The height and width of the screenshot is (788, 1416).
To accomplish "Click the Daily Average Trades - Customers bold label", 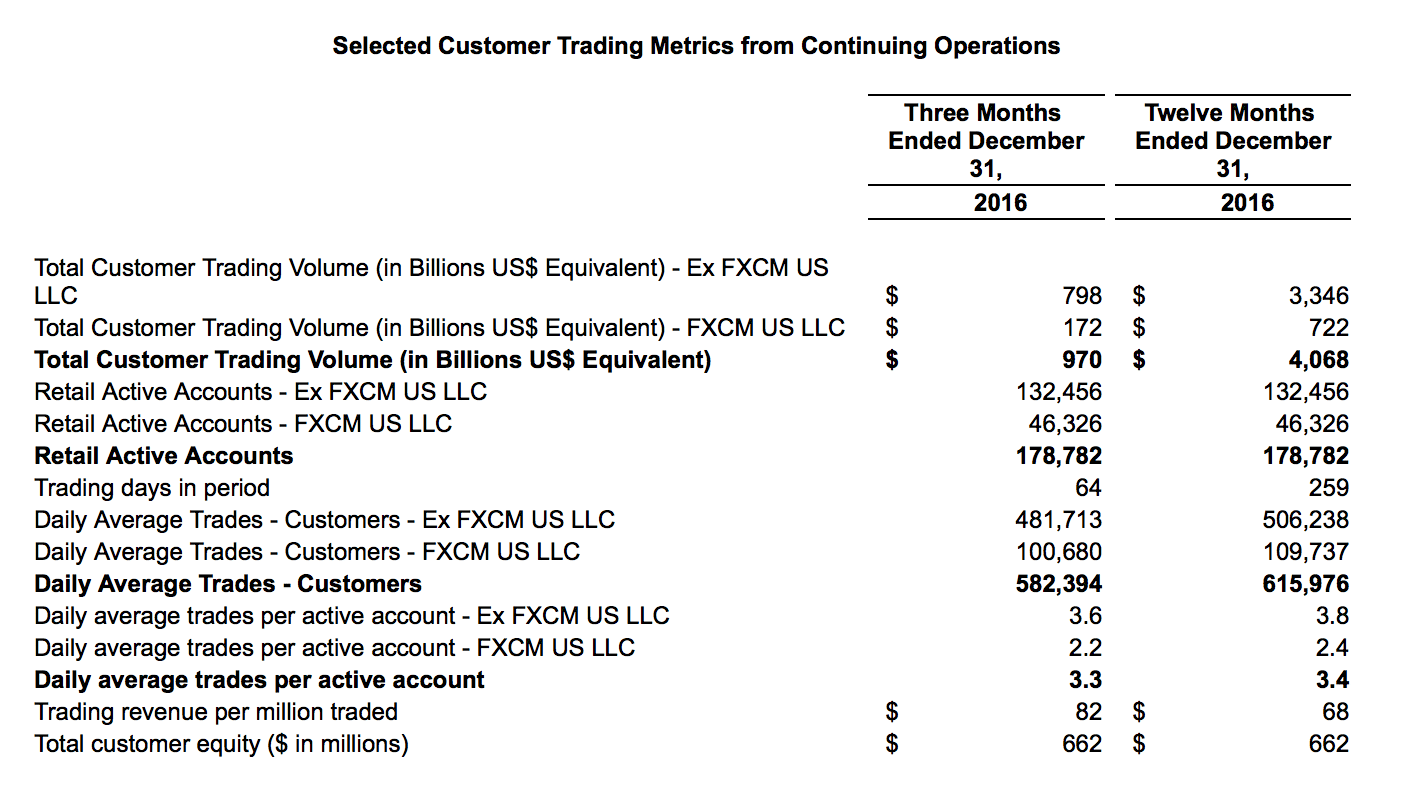I will point(228,584).
